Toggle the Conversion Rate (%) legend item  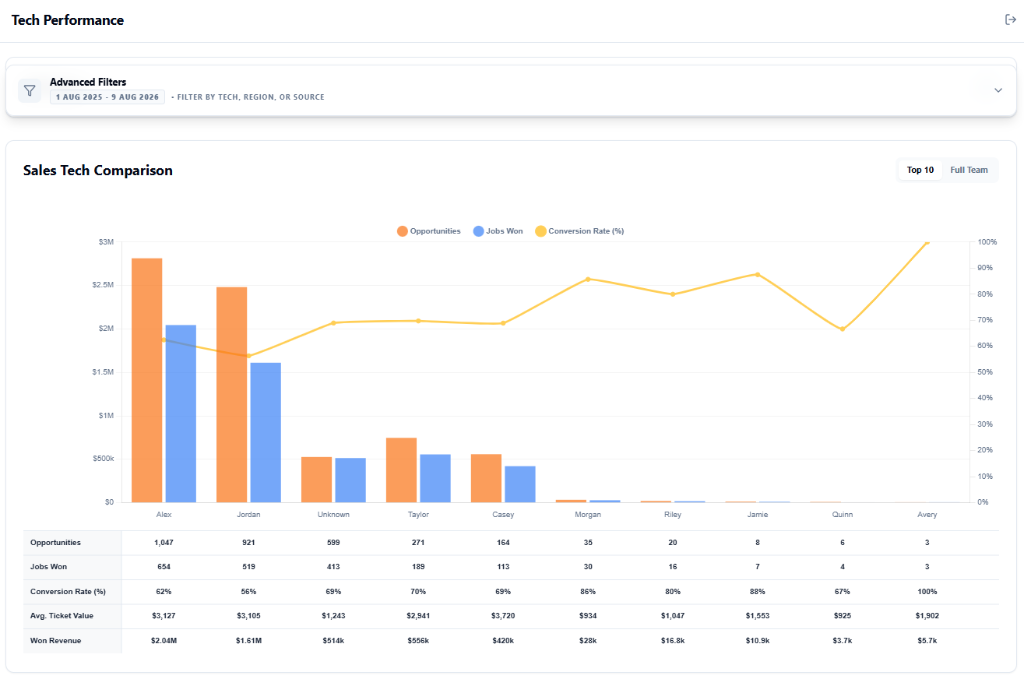[579, 231]
